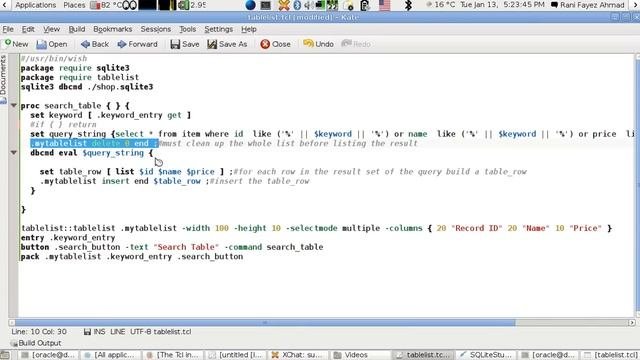Click the 'sqlite3 dbcmd ./shop.sqlite3' line
The width and height of the screenshot is (640, 360).
(87, 87)
